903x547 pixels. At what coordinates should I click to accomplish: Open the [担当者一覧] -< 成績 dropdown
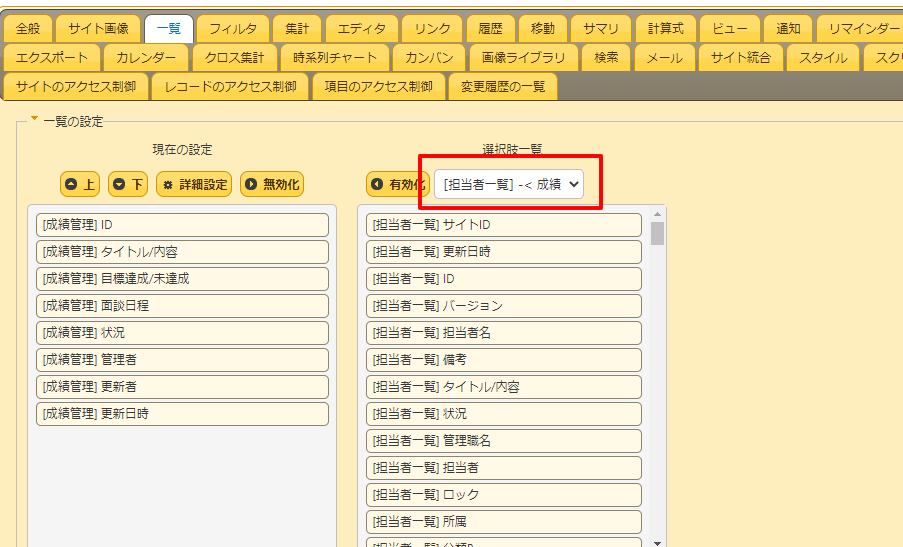tap(509, 184)
